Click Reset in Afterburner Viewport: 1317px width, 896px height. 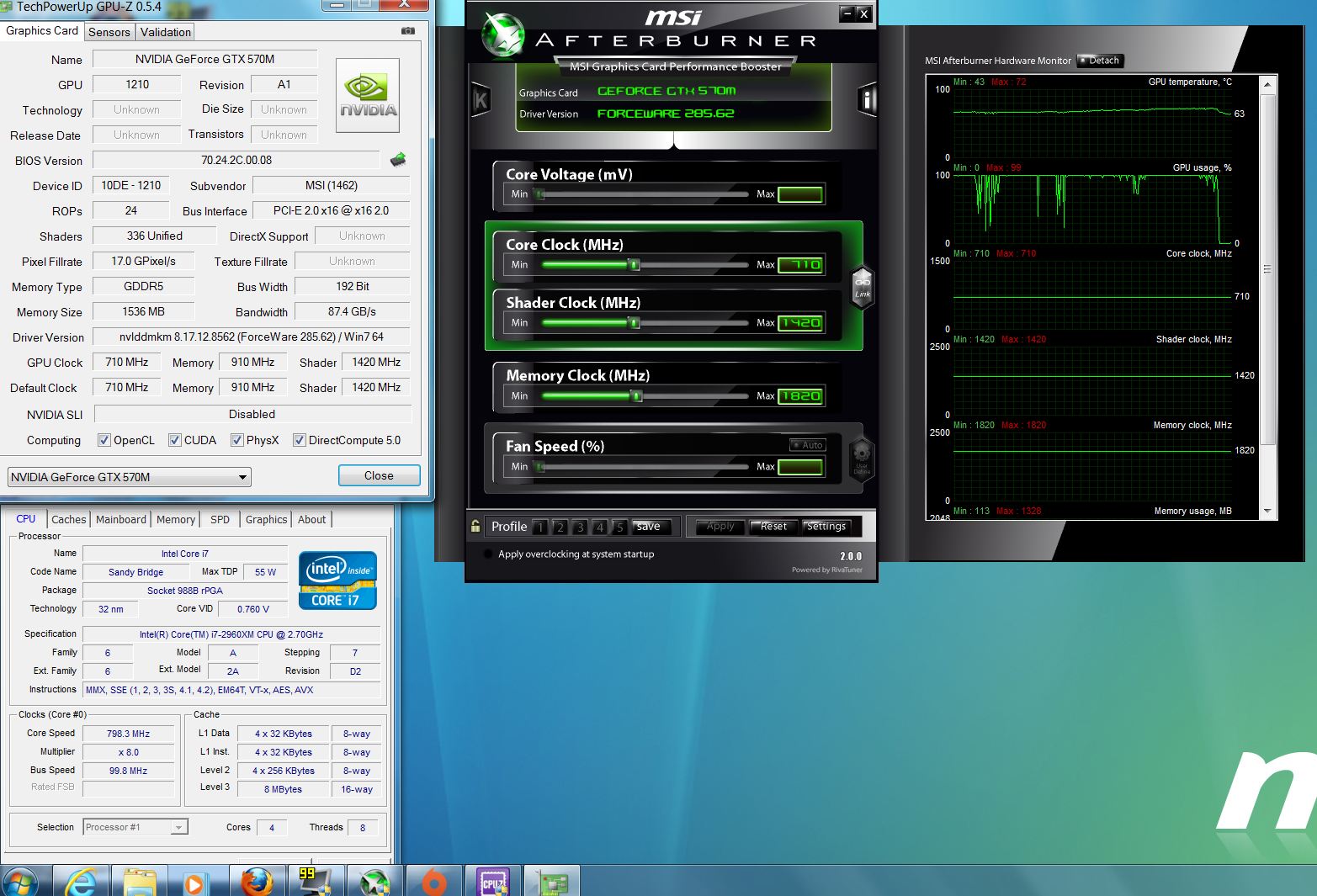[773, 527]
